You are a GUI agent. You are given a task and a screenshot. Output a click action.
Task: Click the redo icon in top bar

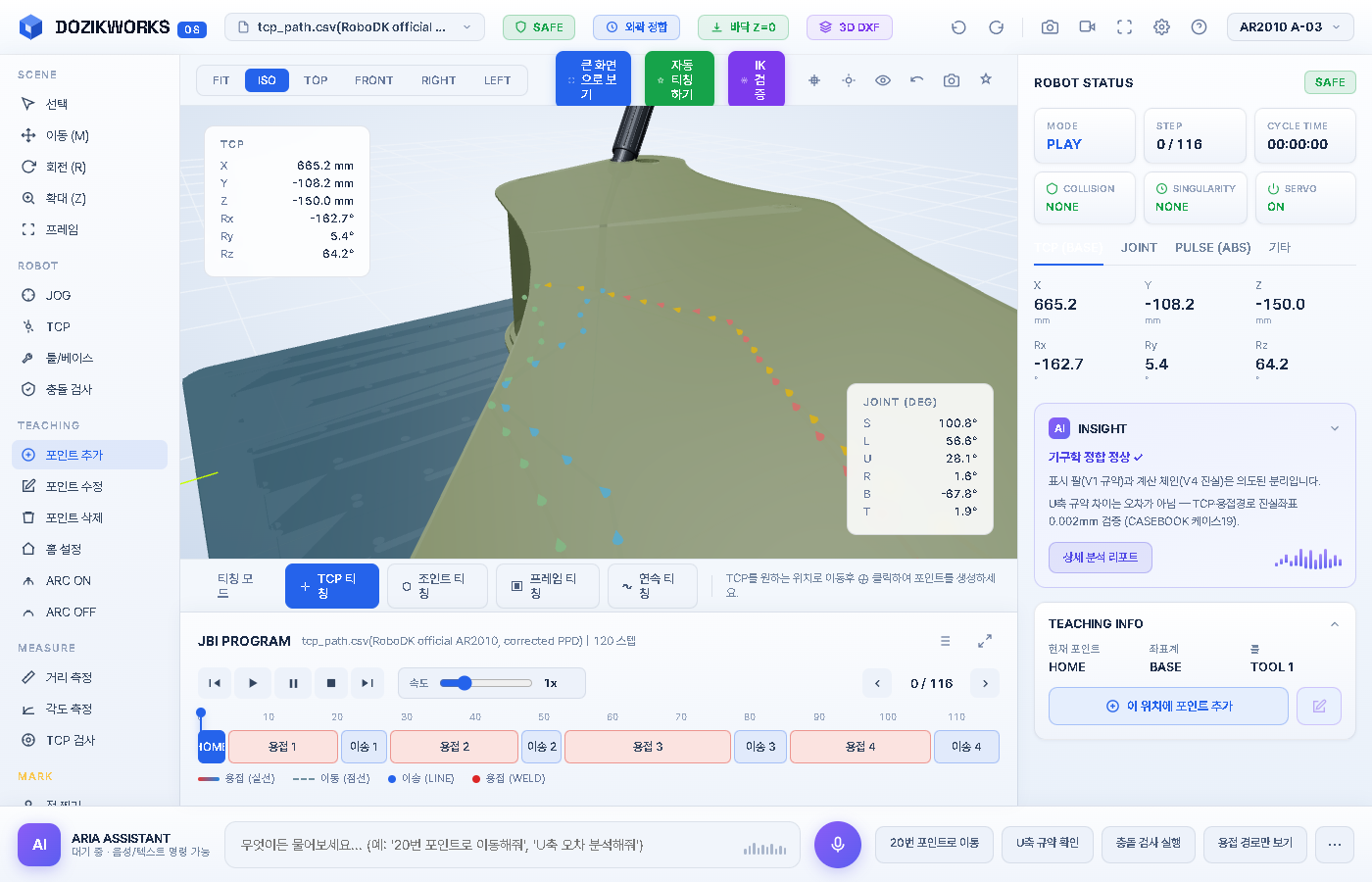click(996, 27)
